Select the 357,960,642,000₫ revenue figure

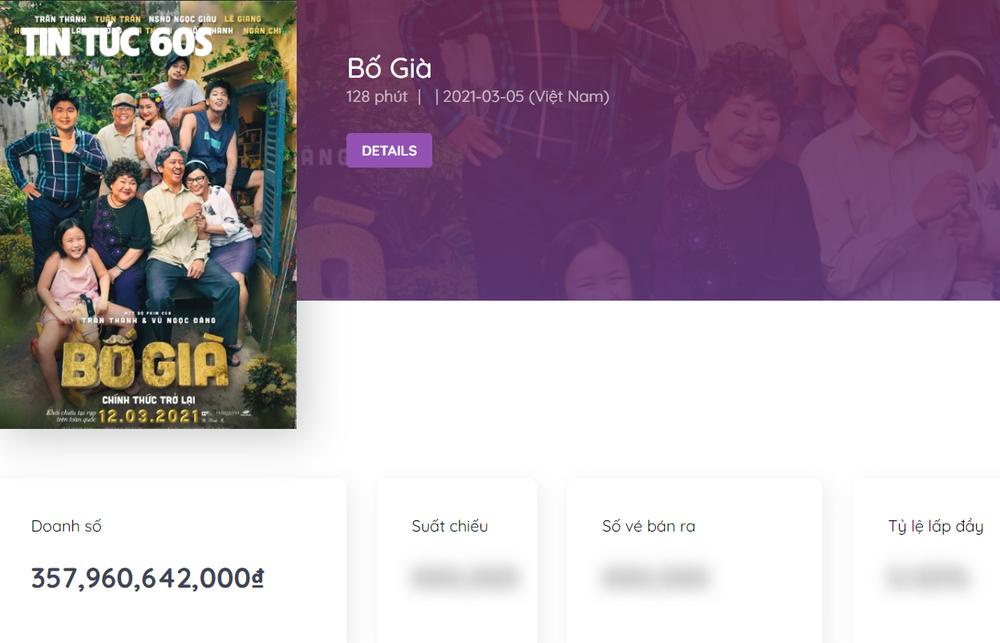[x=140, y=578]
